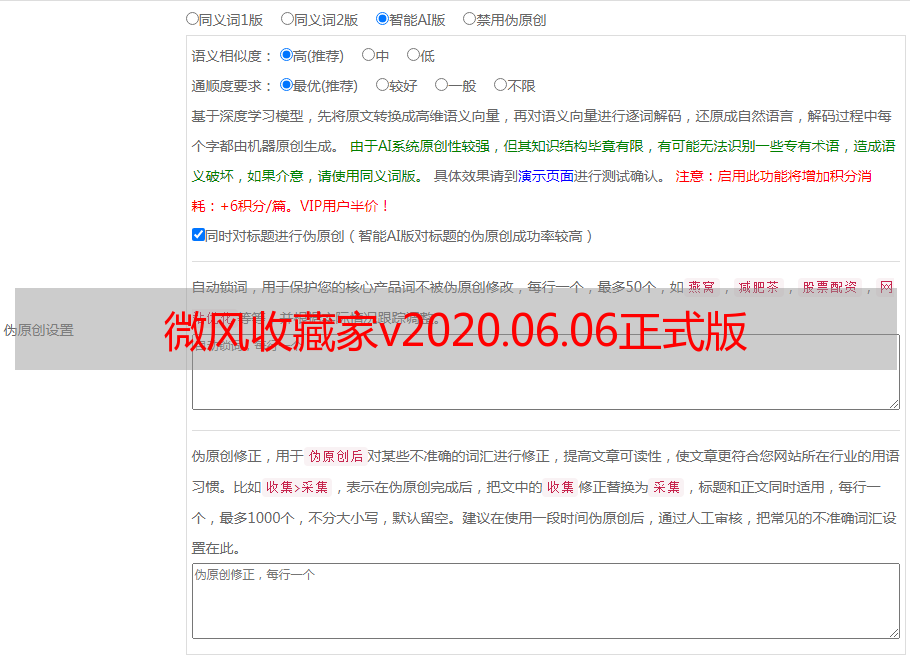Select the 同义词2版 radio option

click(287, 19)
